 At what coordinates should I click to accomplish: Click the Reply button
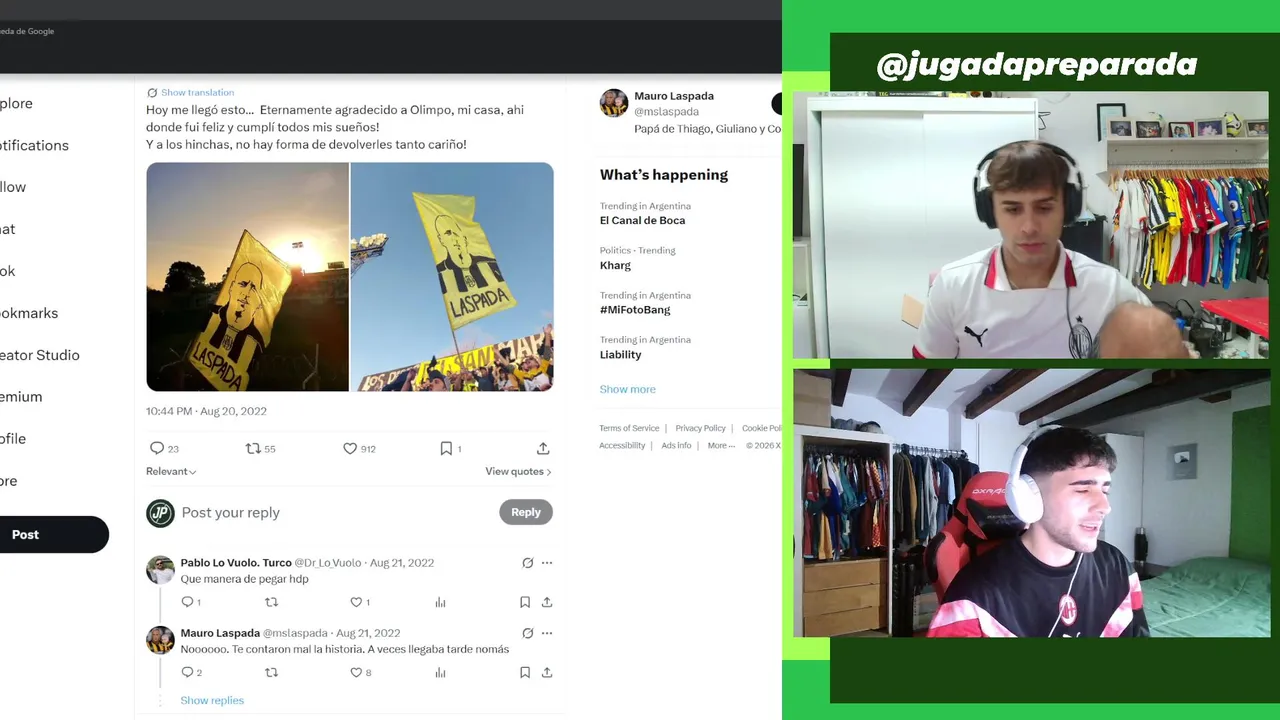point(526,512)
